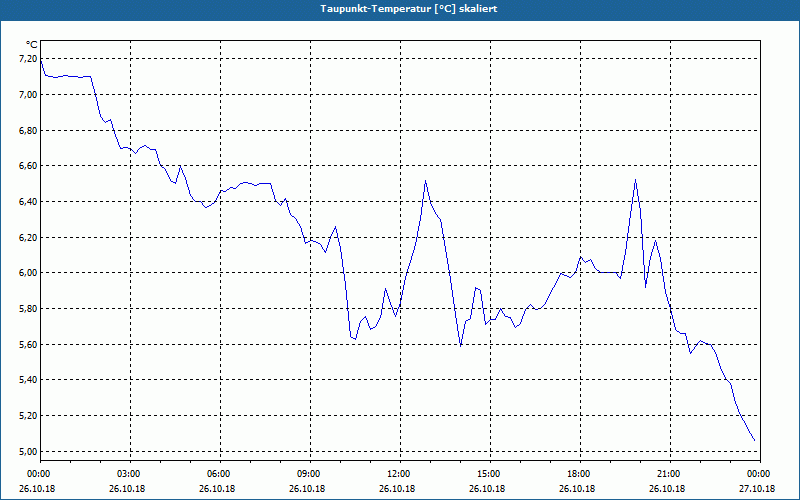
Task: Select the 5,40 y-axis value
Action: coord(28,380)
